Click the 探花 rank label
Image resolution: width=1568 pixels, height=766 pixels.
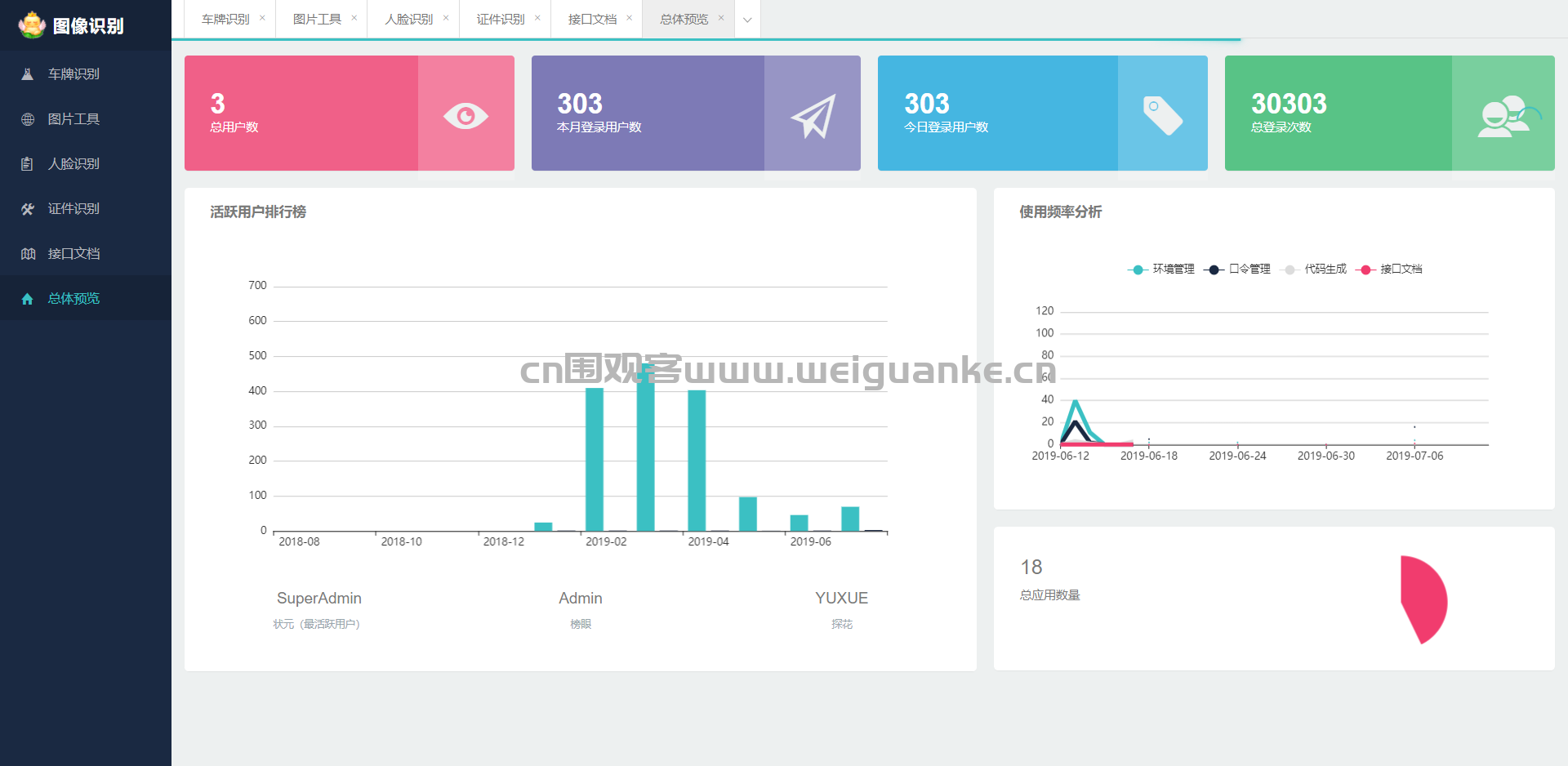(x=842, y=625)
